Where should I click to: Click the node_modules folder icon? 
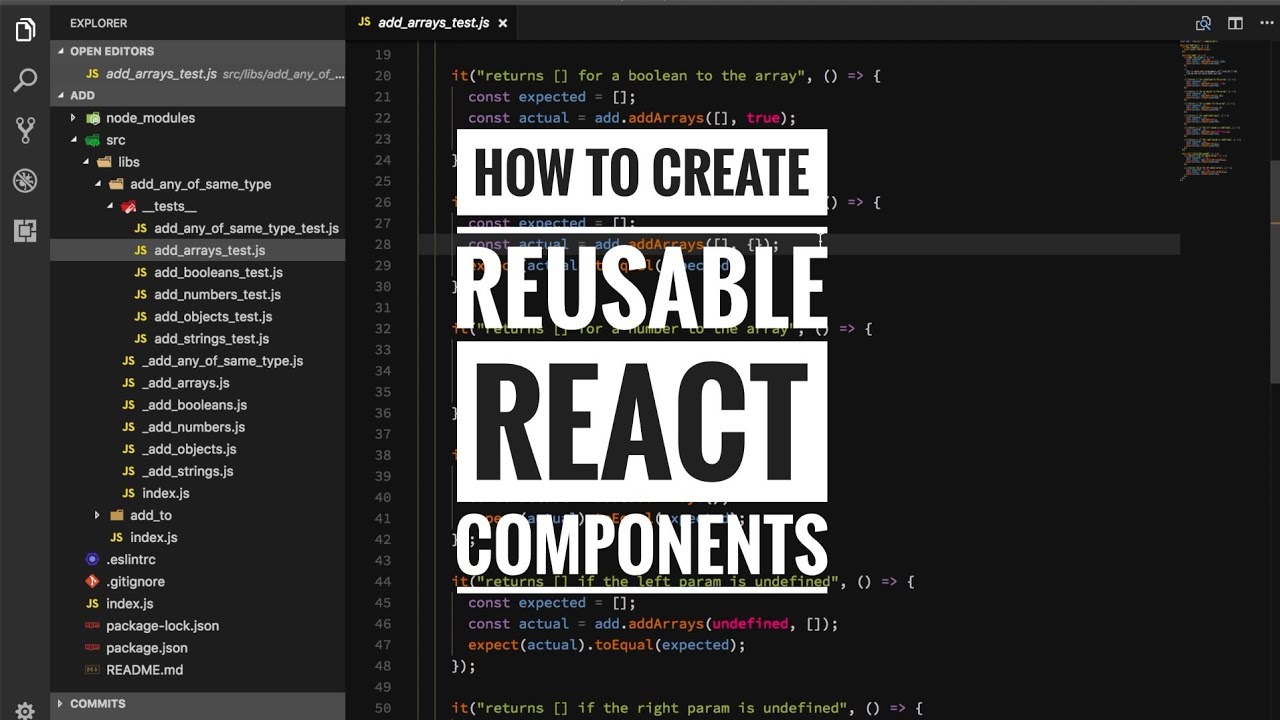click(x=93, y=118)
